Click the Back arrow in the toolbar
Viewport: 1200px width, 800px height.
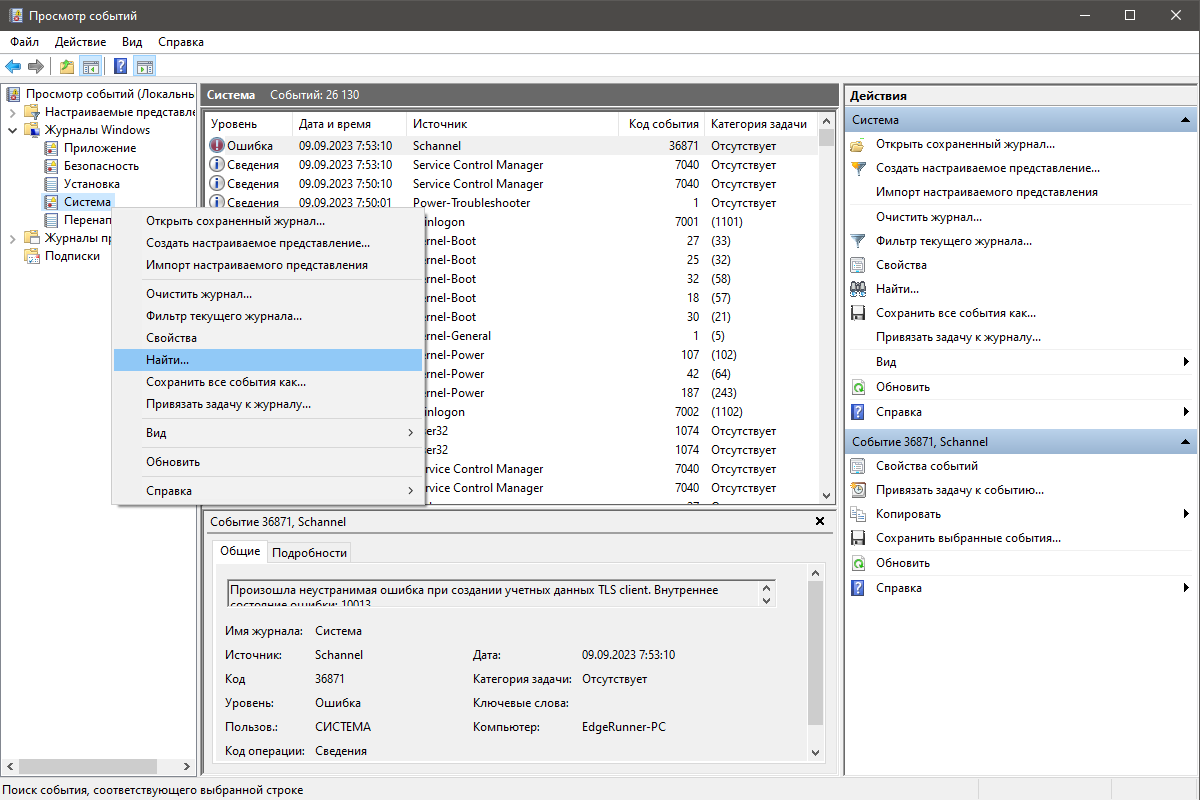tap(13, 67)
